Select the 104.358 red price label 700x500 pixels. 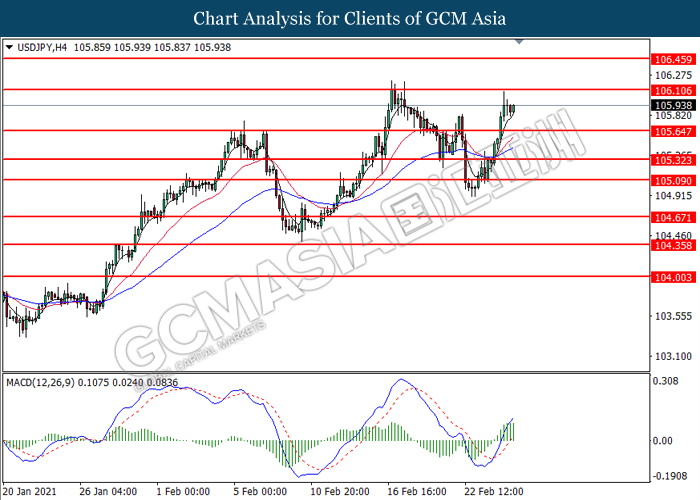click(673, 246)
